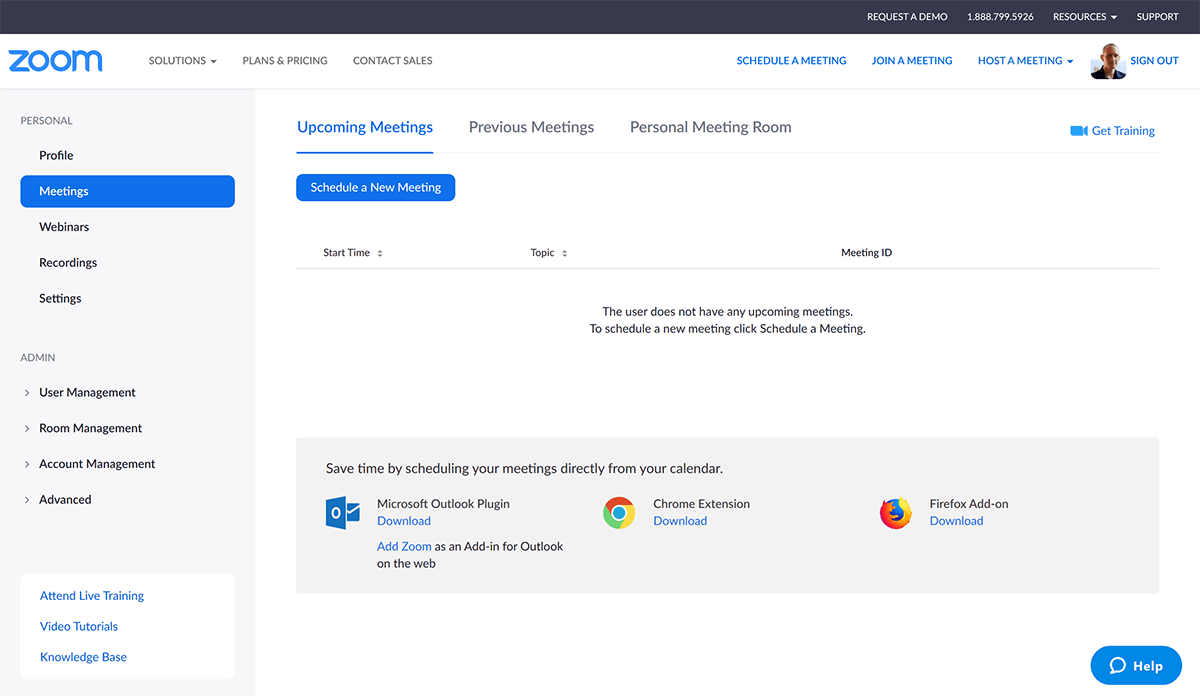Open the Get Training video icon
1200x696 pixels.
1080,130
